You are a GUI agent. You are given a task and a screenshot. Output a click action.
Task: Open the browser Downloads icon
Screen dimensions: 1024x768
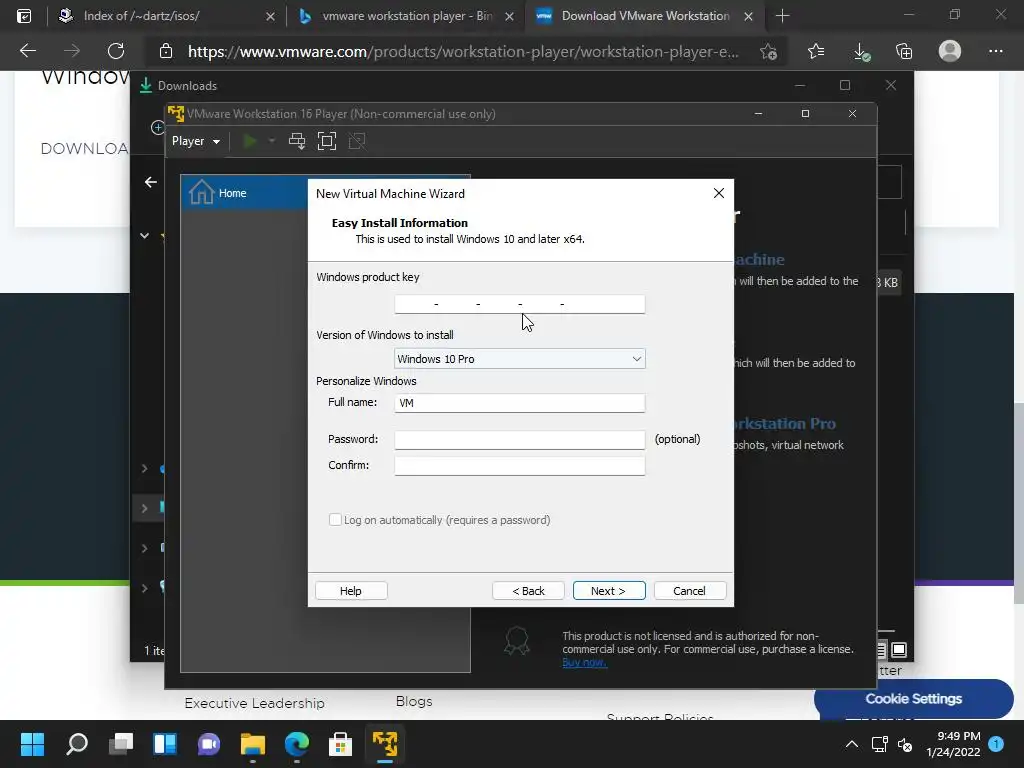861,52
